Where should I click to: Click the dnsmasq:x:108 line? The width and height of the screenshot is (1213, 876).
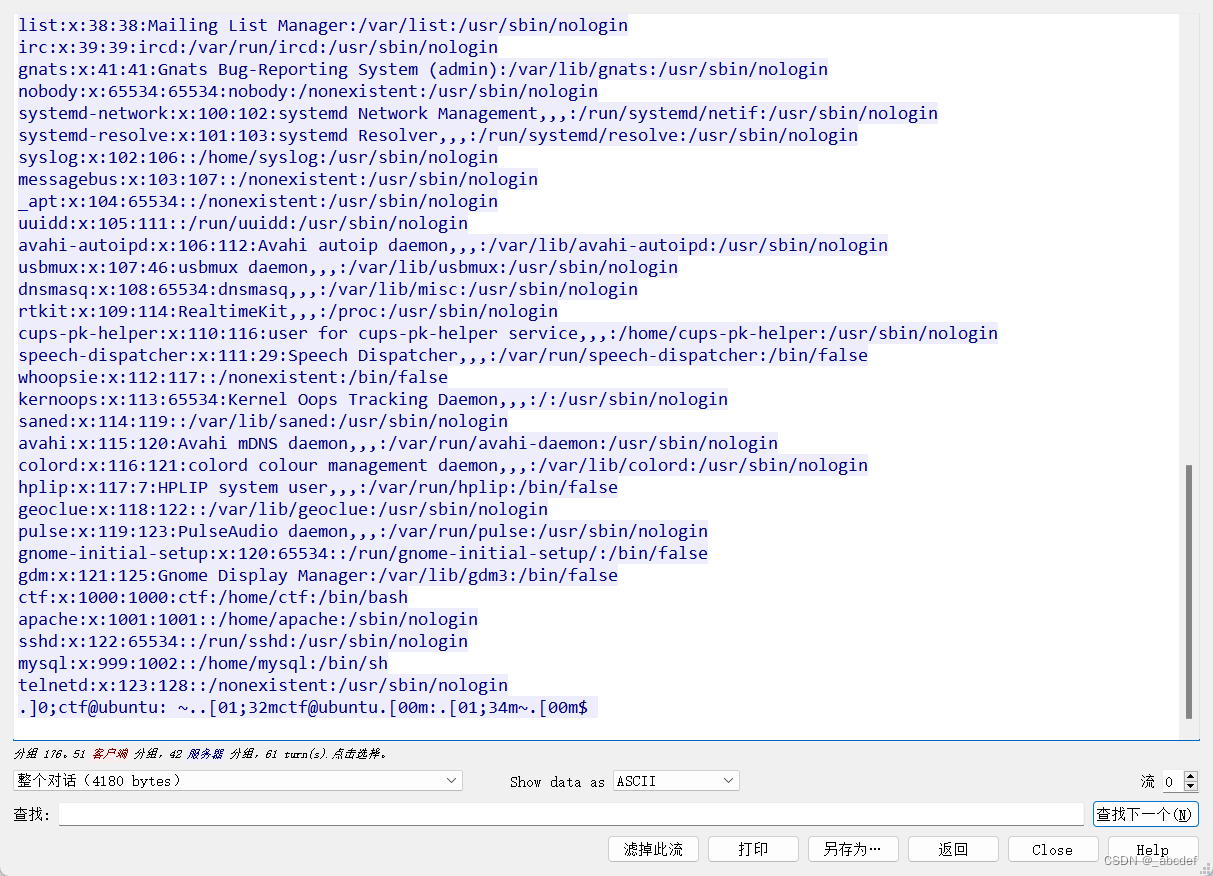tap(328, 289)
